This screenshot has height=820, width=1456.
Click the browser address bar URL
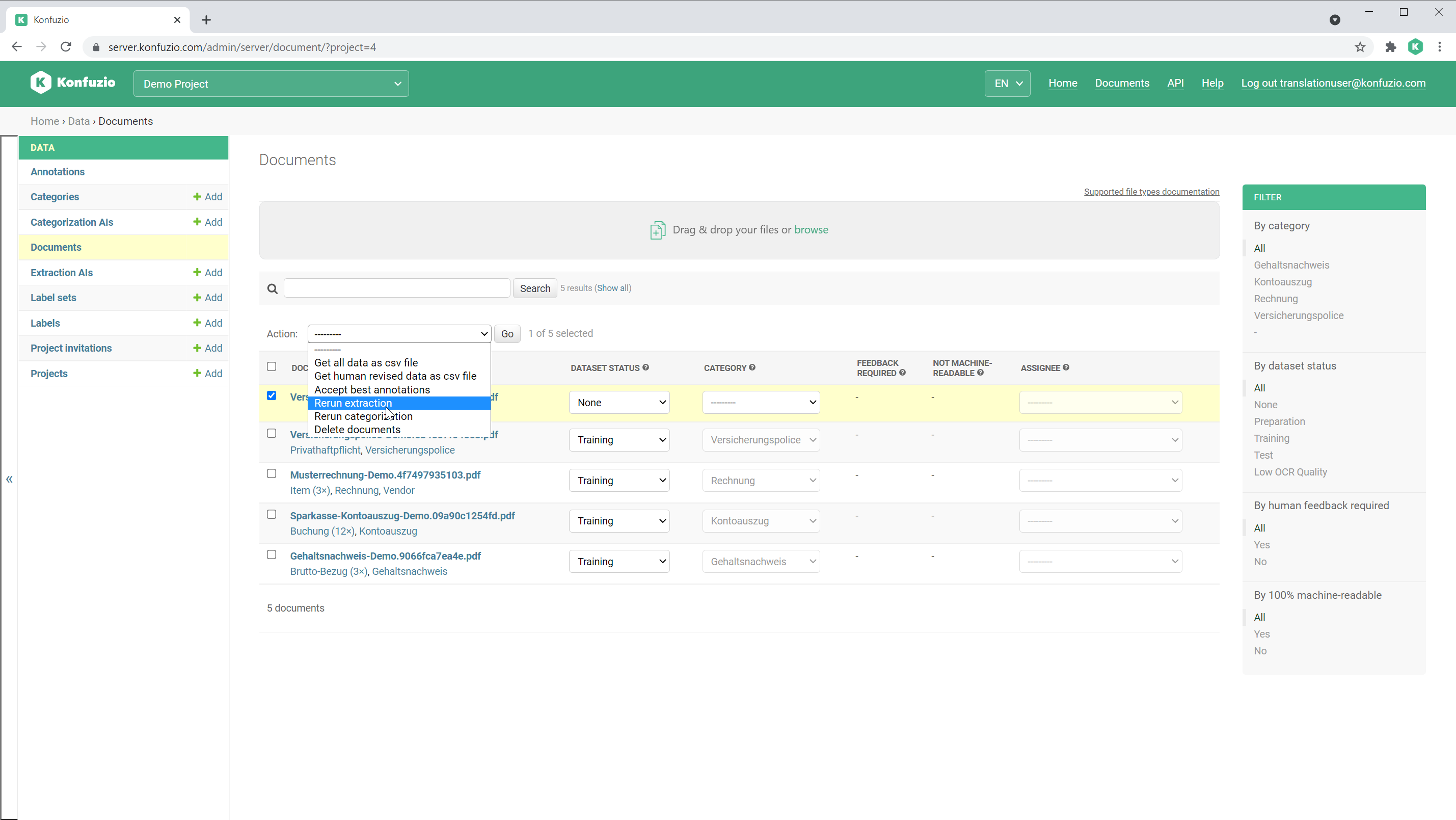[x=242, y=47]
